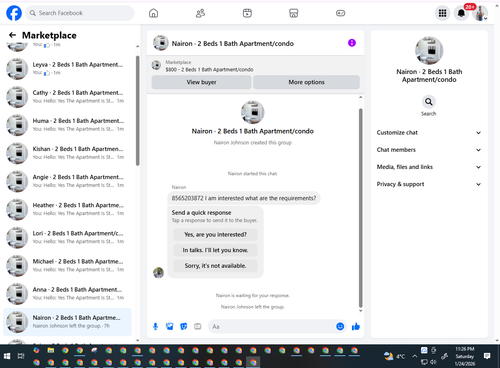Open the Notifications bell
Image resolution: width=500 pixels, height=368 pixels.
(x=461, y=13)
